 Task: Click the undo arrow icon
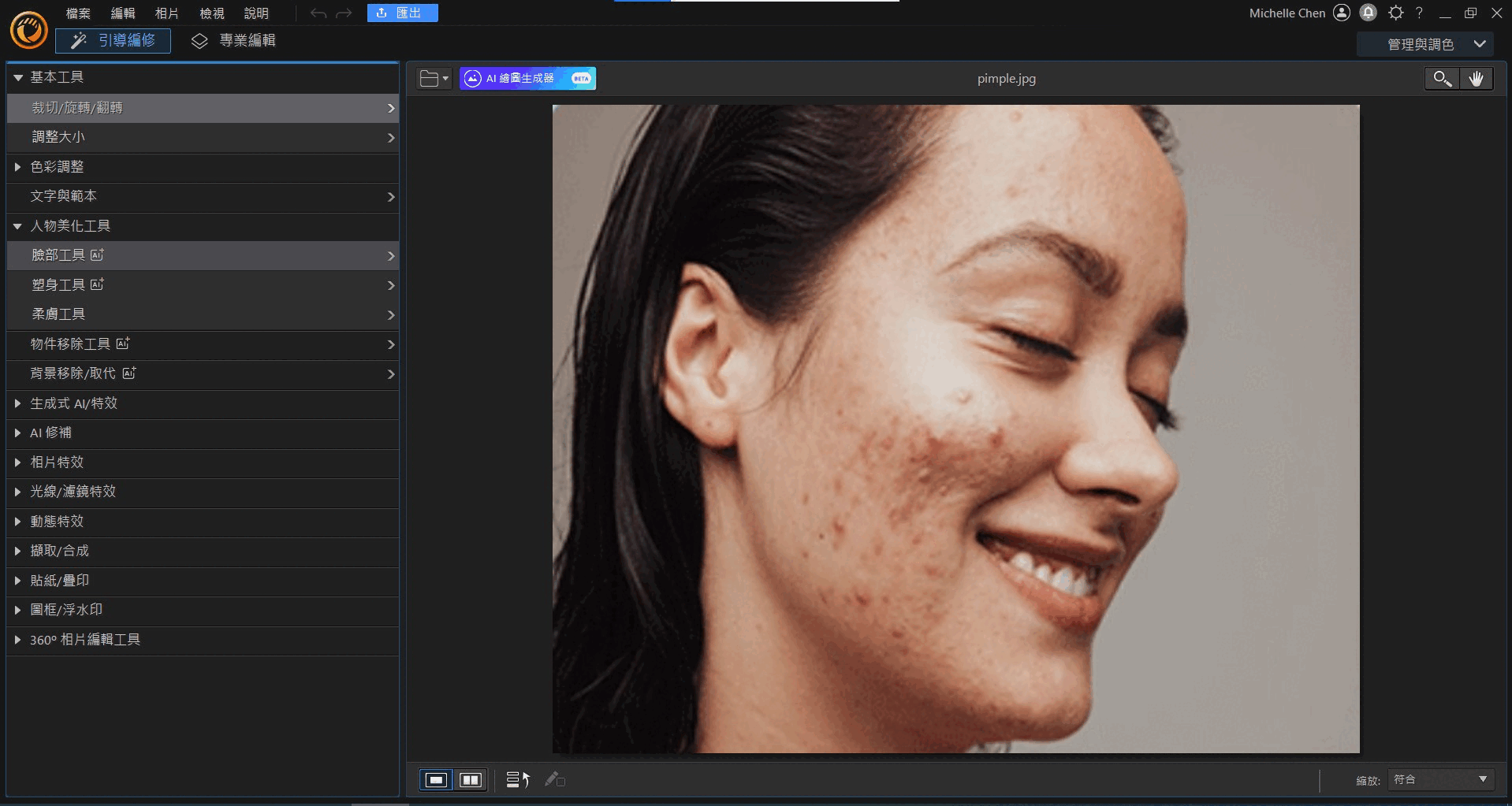(x=318, y=13)
